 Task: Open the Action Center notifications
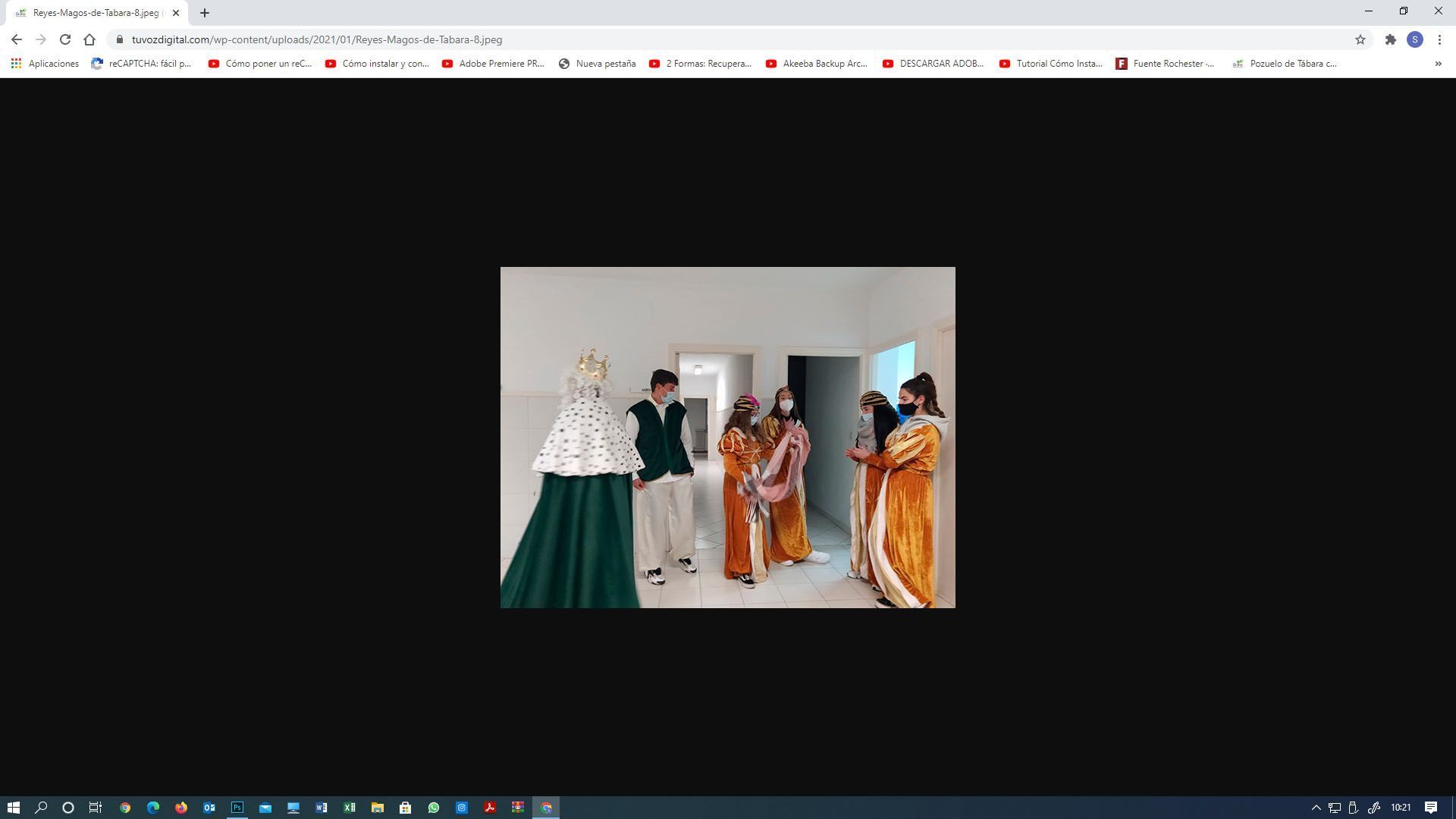(x=1431, y=808)
